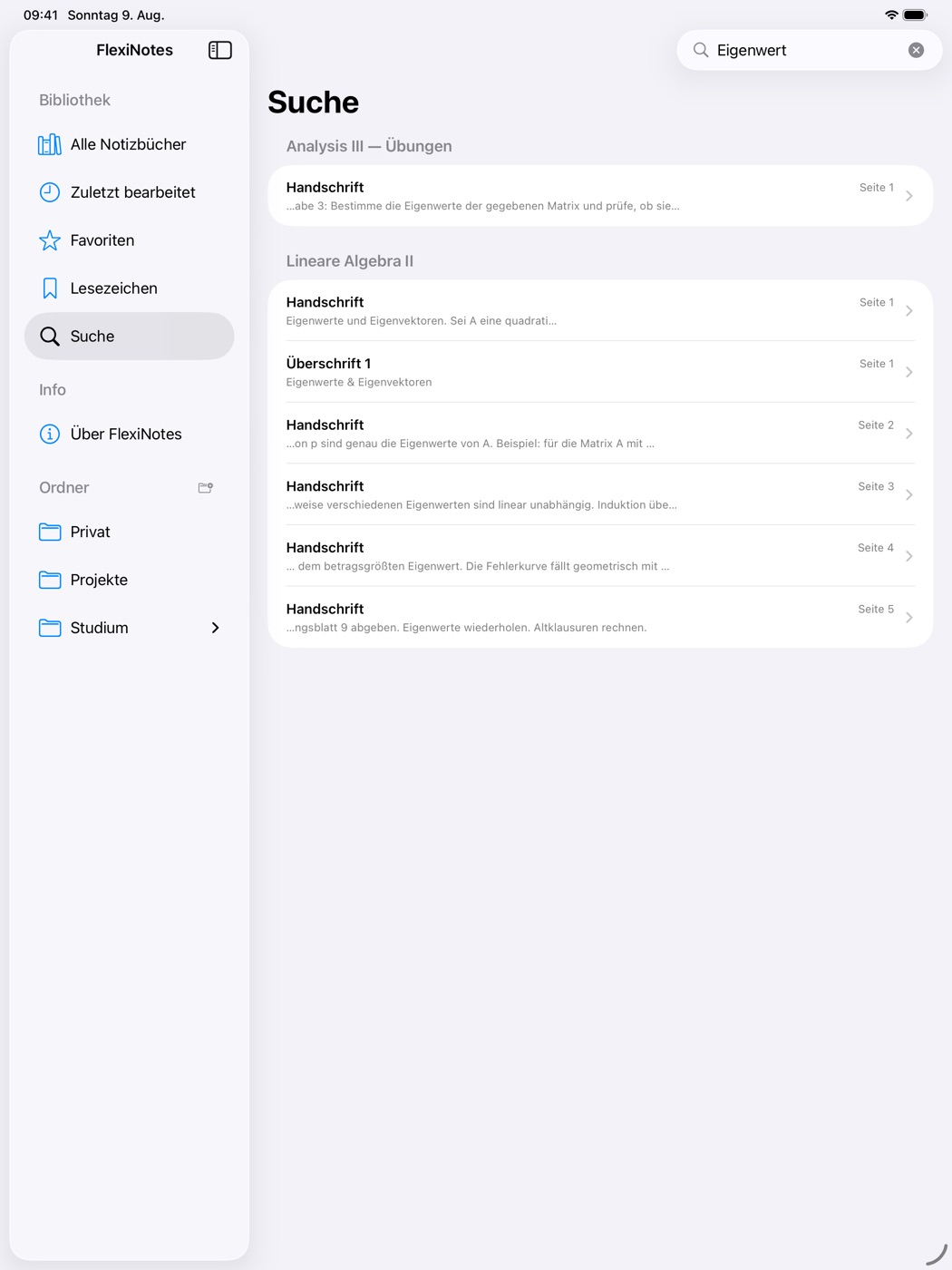Viewport: 952px width, 1270px height.
Task: Expand the Studium folder chevron
Action: click(216, 628)
